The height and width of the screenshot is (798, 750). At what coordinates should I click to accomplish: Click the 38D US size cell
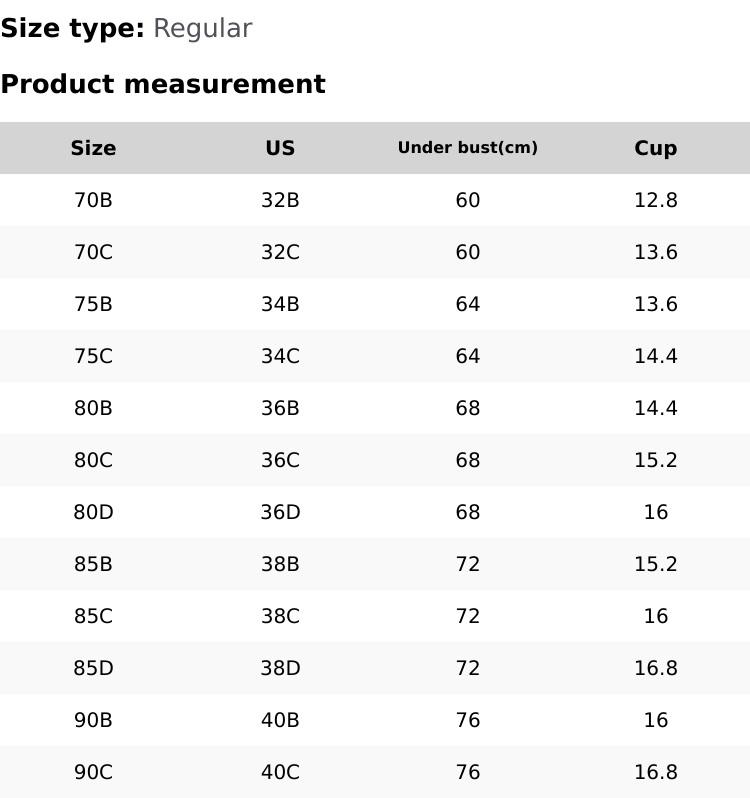280,668
